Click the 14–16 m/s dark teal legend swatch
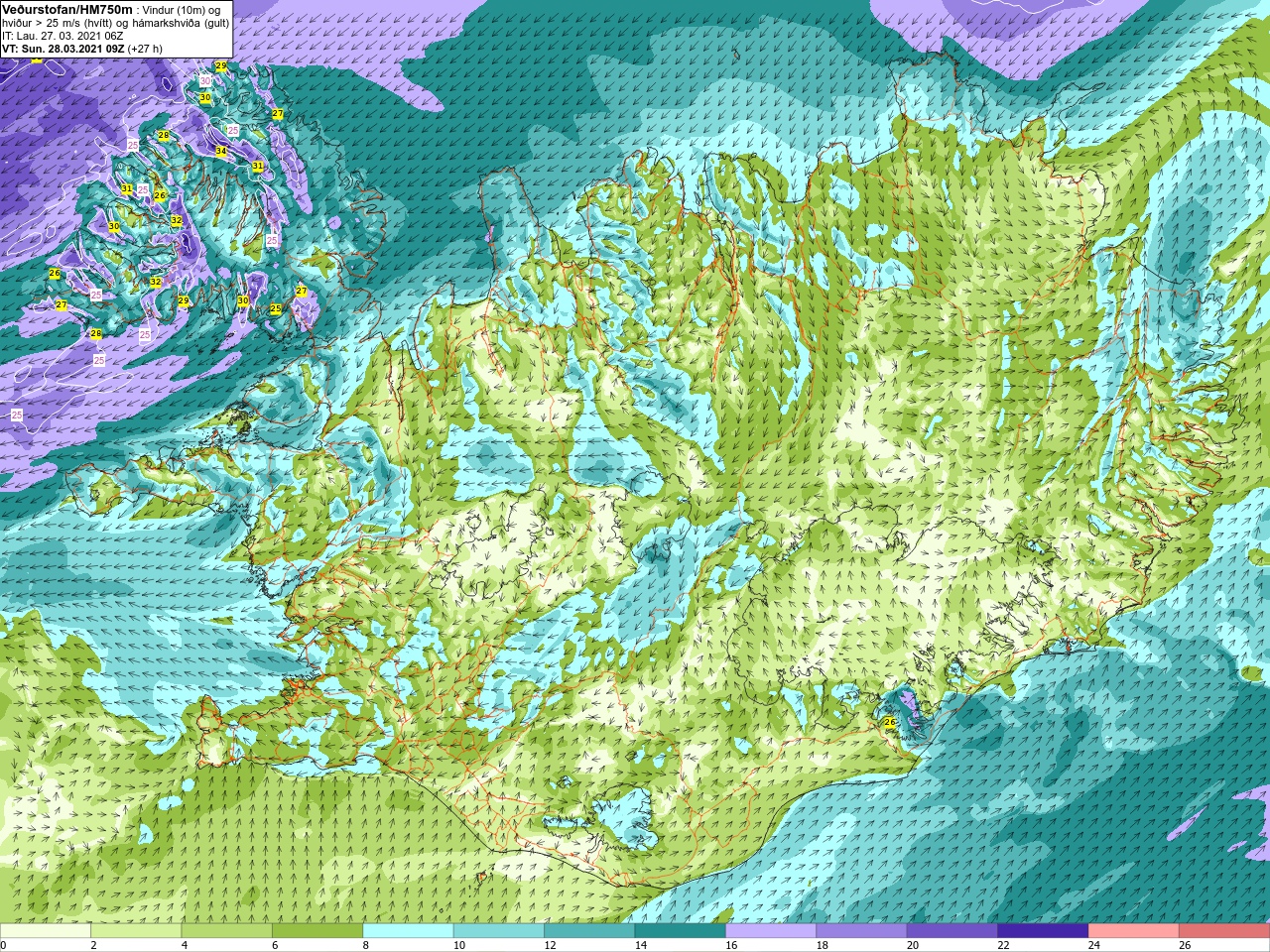 pos(682,931)
